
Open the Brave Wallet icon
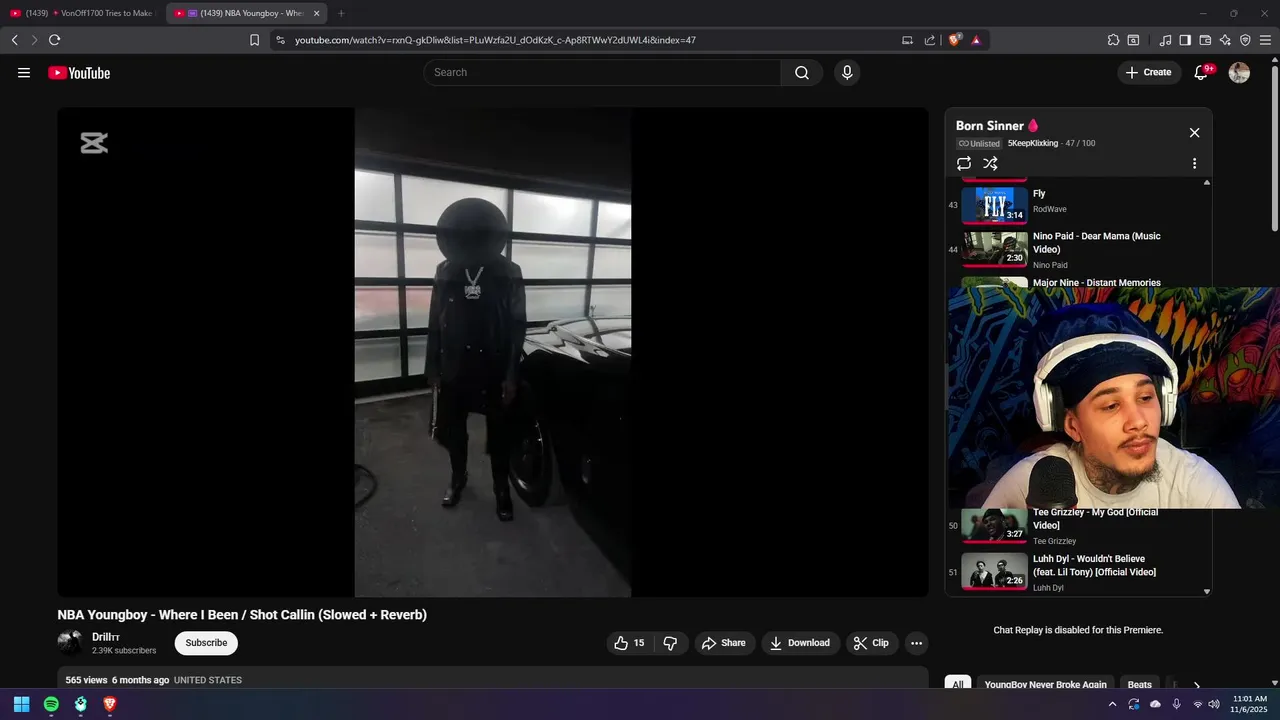tap(1205, 40)
